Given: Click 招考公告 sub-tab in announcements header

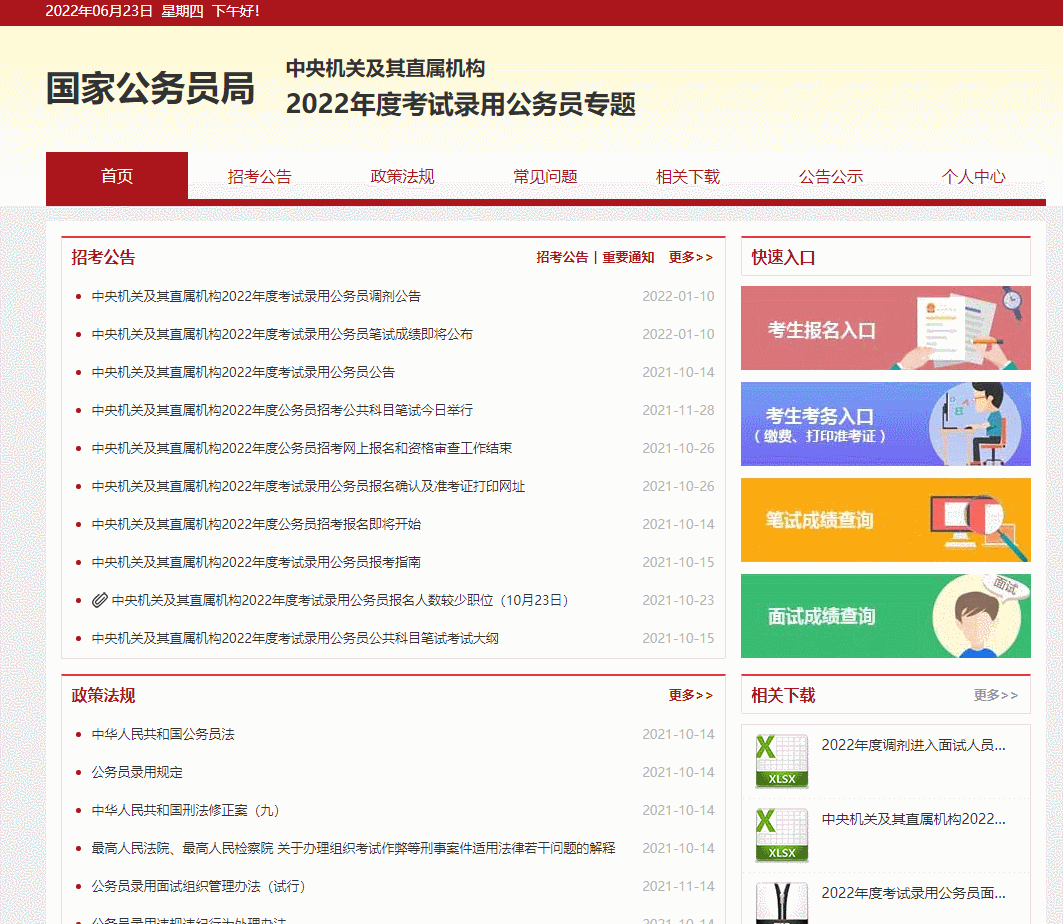Looking at the screenshot, I should point(562,257).
